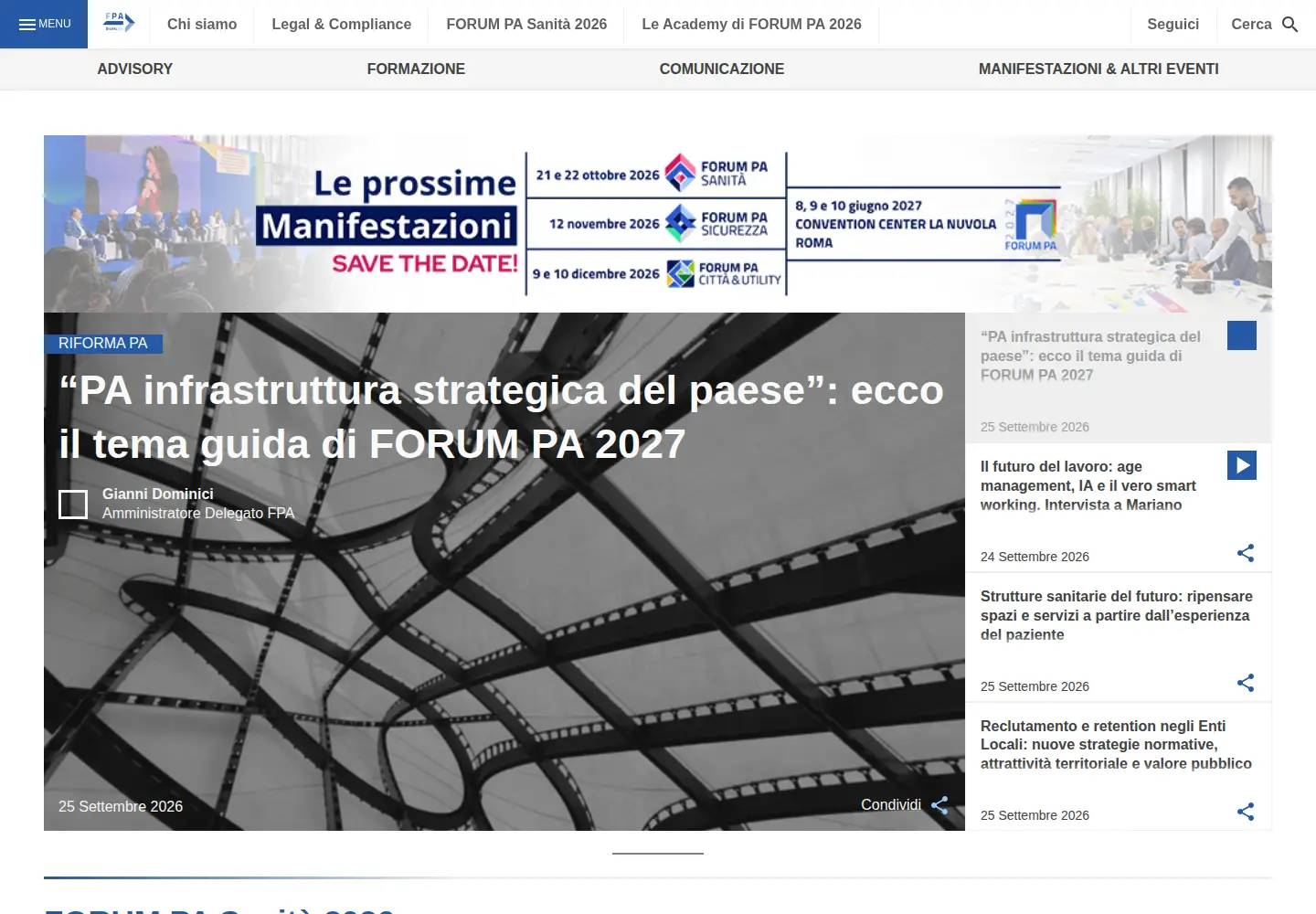The width and height of the screenshot is (1316, 914).
Task: Click FORUM PA CITTÀ & UTILITY logo in banner
Action: 724,273
